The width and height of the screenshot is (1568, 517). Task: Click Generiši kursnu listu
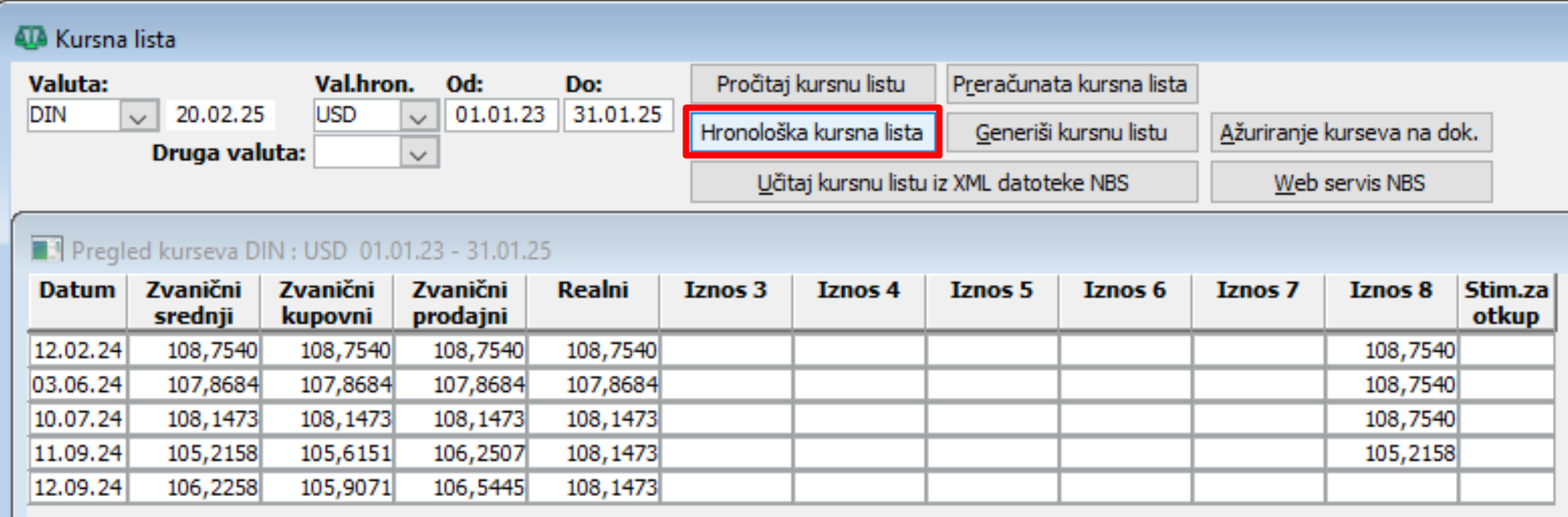1071,132
